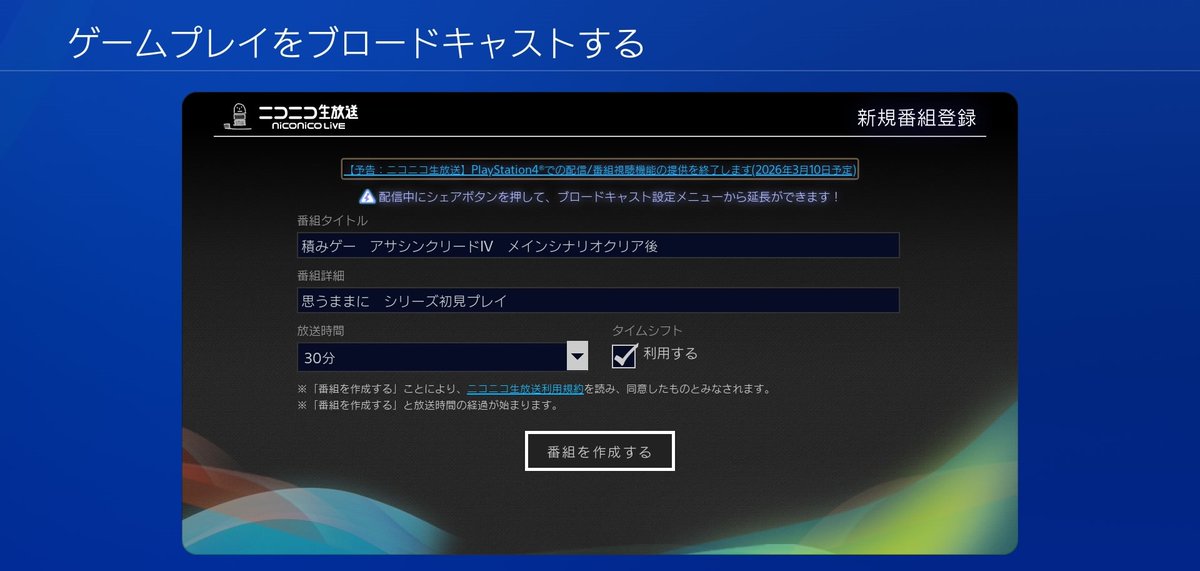Open the PlayStation4 service end notice link
This screenshot has width=1200, height=571.
(599, 170)
